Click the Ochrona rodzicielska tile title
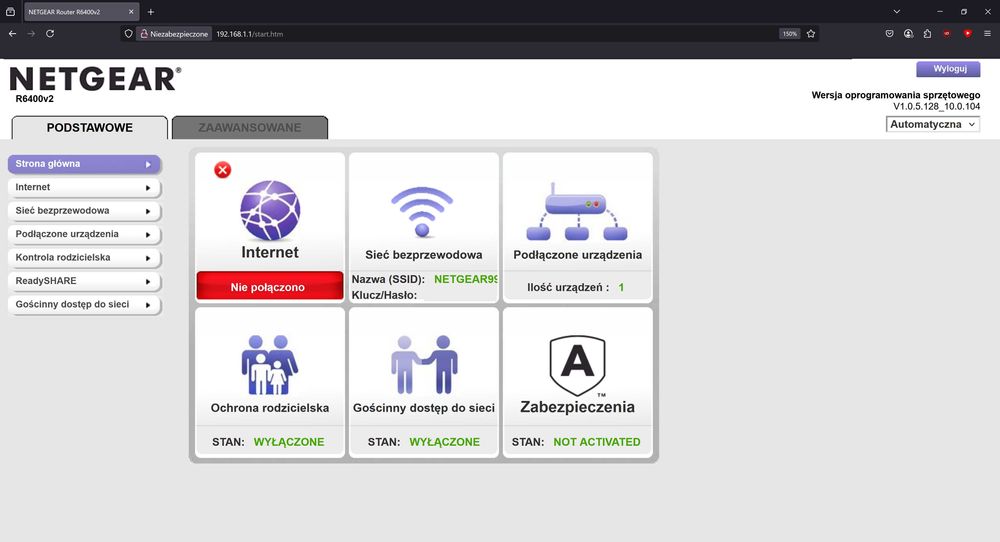This screenshot has width=1000, height=542. click(270, 408)
